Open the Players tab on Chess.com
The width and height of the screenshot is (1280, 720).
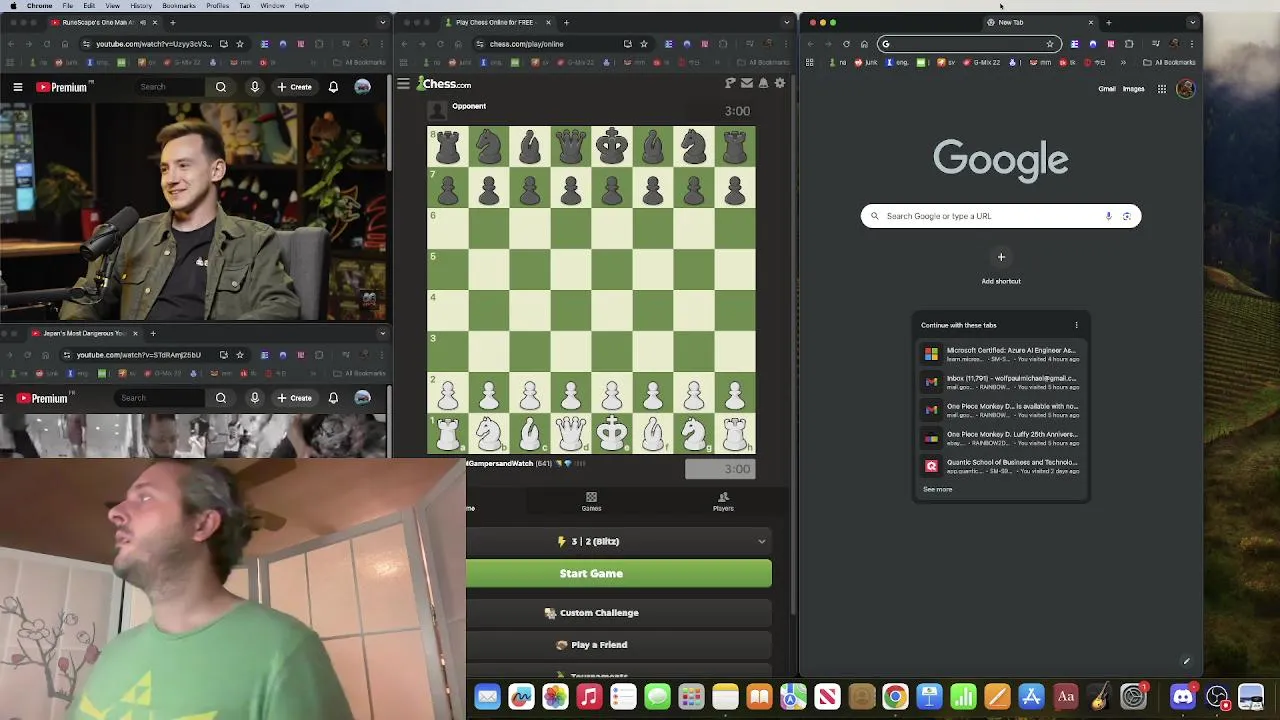pos(723,501)
